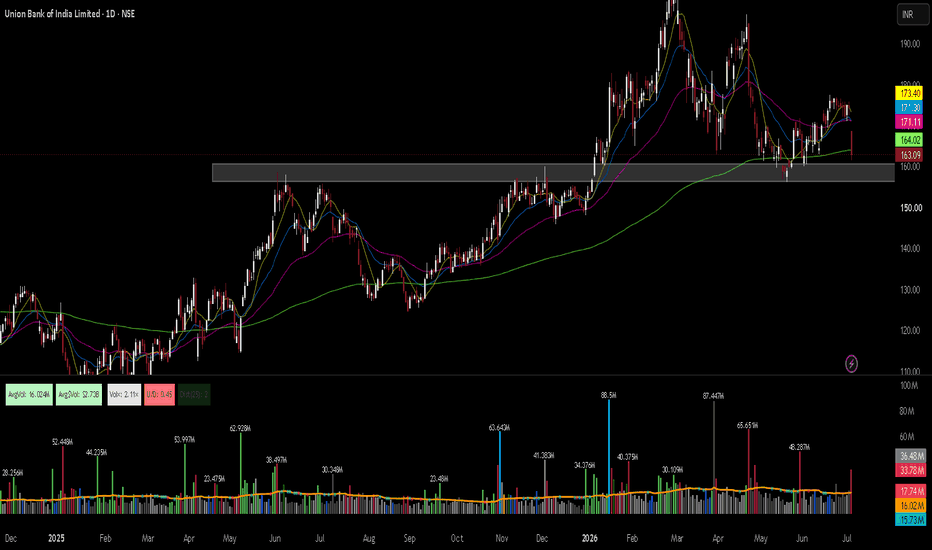
Task: Click the 53.997M volume label
Action: pyautogui.click(x=184, y=439)
